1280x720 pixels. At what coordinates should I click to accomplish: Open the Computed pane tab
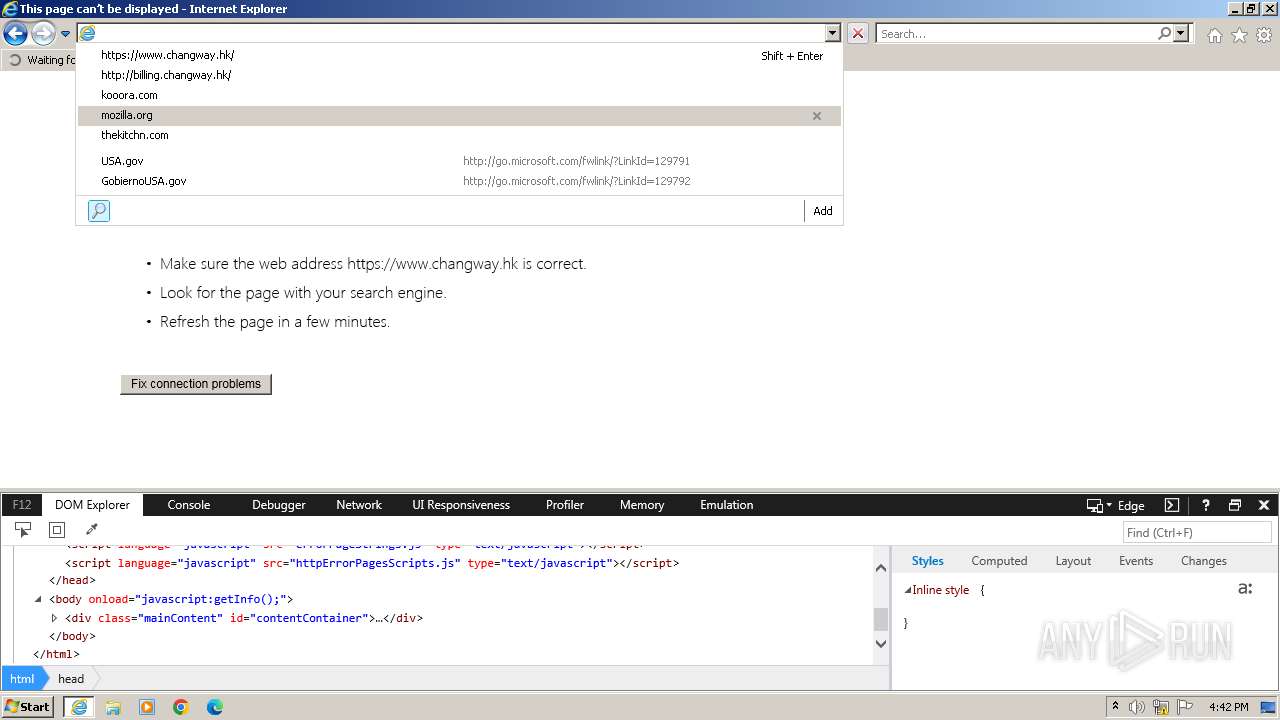click(999, 561)
